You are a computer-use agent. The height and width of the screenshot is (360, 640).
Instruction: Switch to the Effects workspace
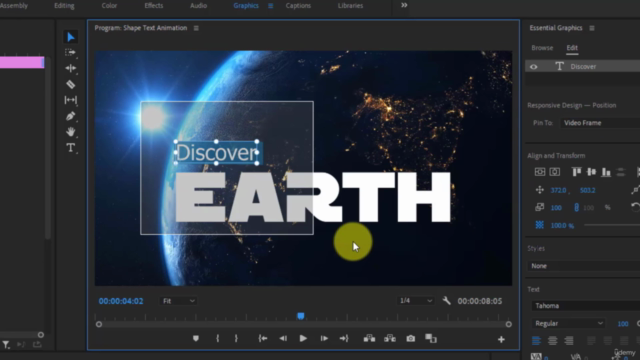[x=153, y=6]
